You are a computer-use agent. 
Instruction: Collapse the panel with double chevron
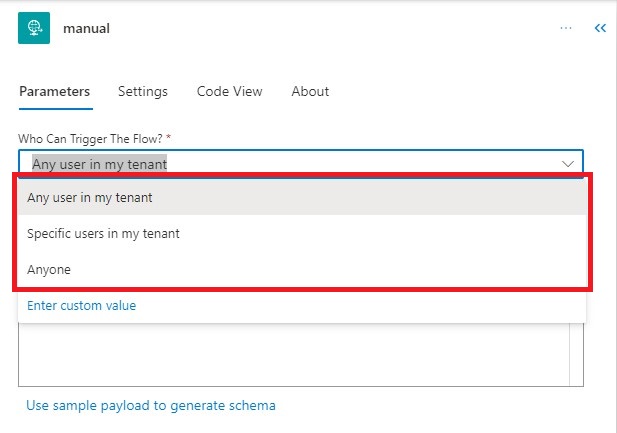(x=600, y=28)
